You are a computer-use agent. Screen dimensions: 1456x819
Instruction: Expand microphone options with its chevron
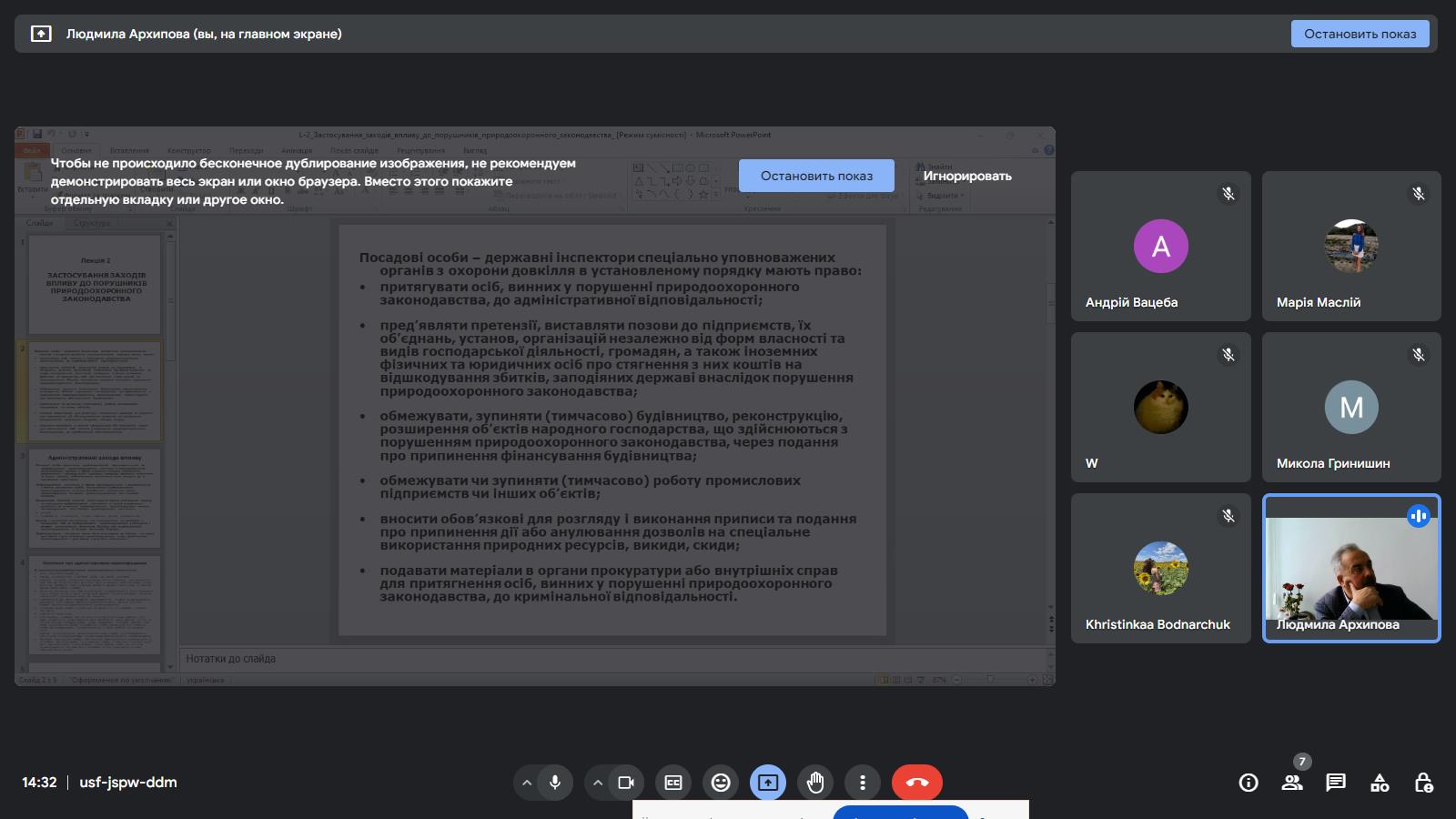(526, 782)
